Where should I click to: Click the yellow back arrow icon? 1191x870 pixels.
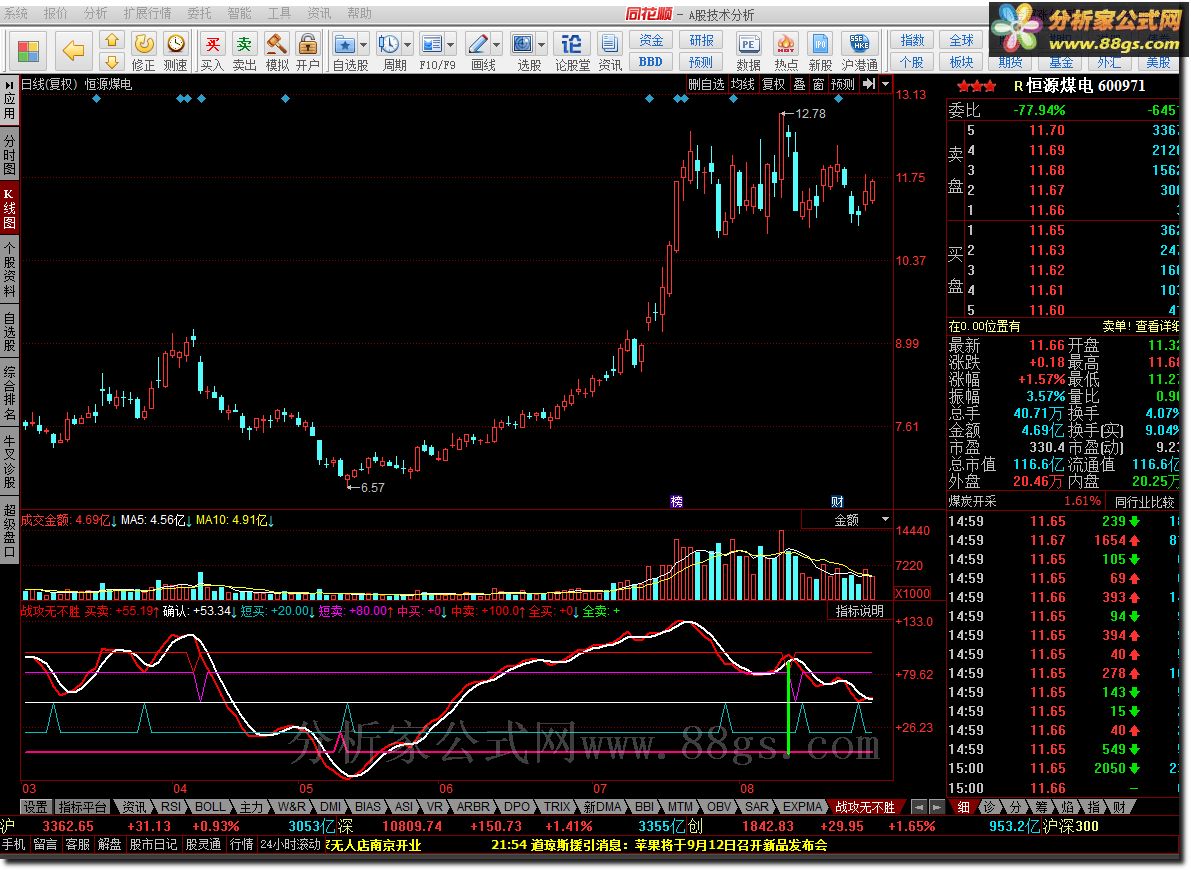[x=73, y=51]
